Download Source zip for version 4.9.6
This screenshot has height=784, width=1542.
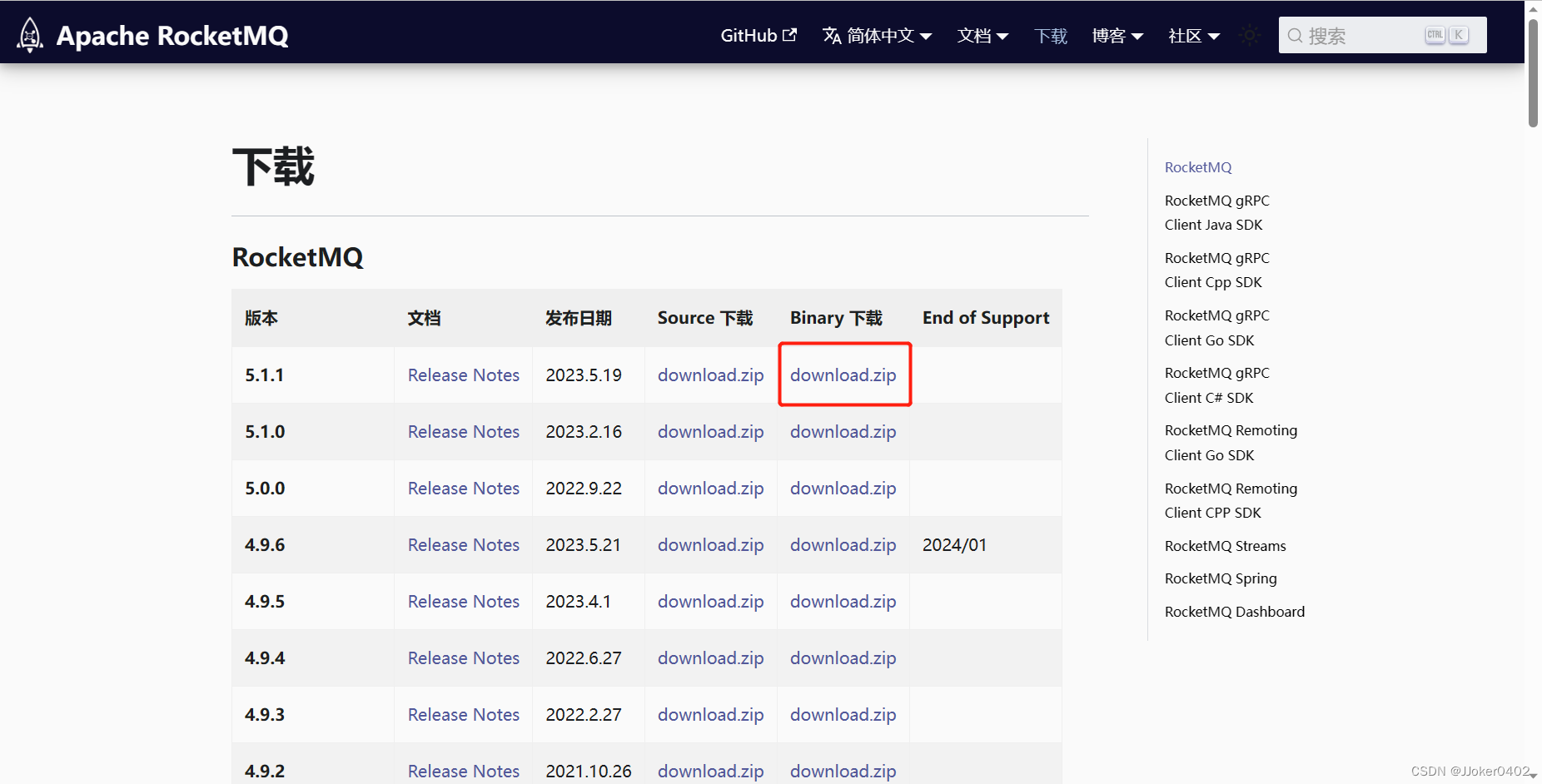(710, 544)
